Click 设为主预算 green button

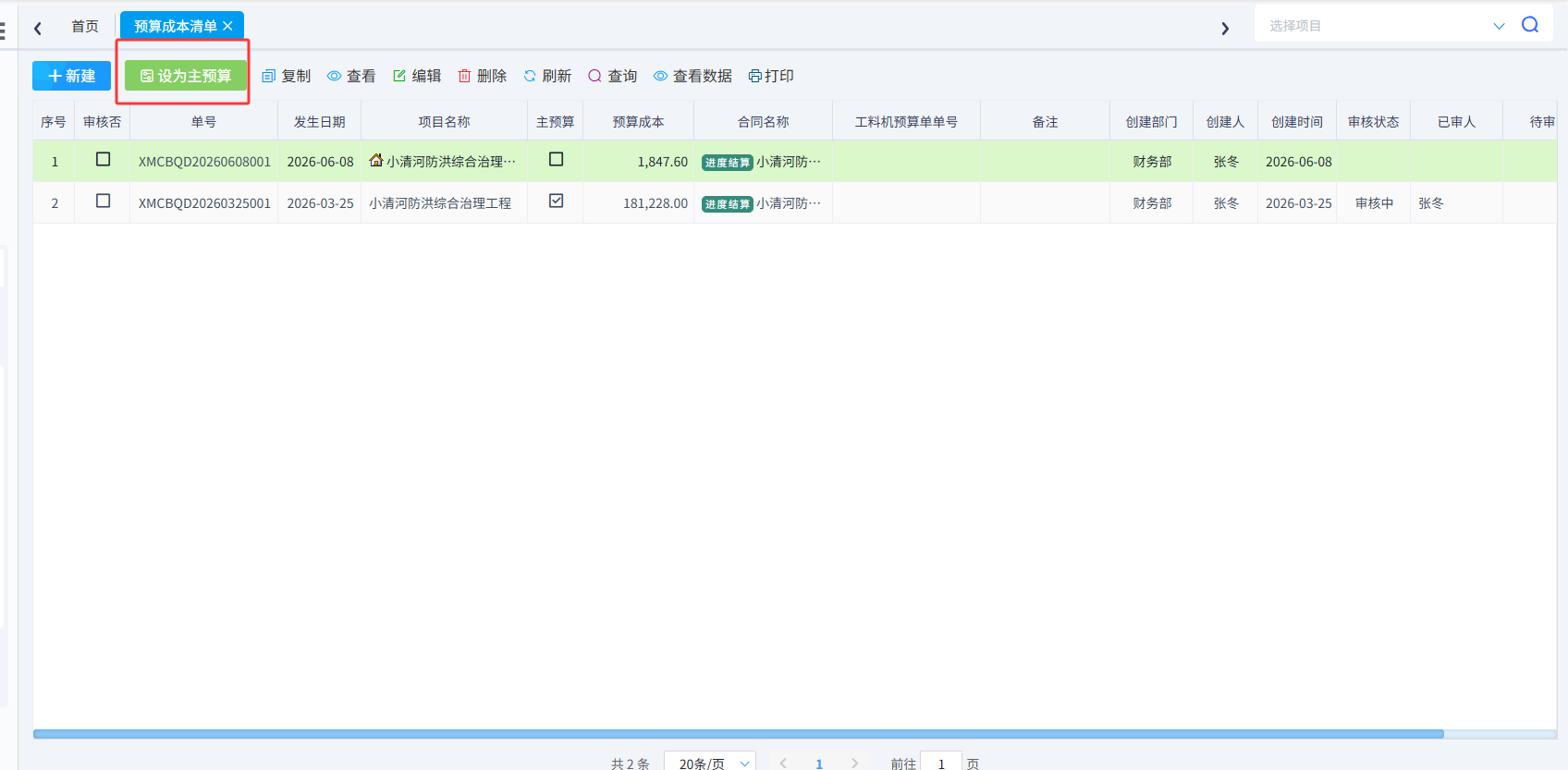186,76
